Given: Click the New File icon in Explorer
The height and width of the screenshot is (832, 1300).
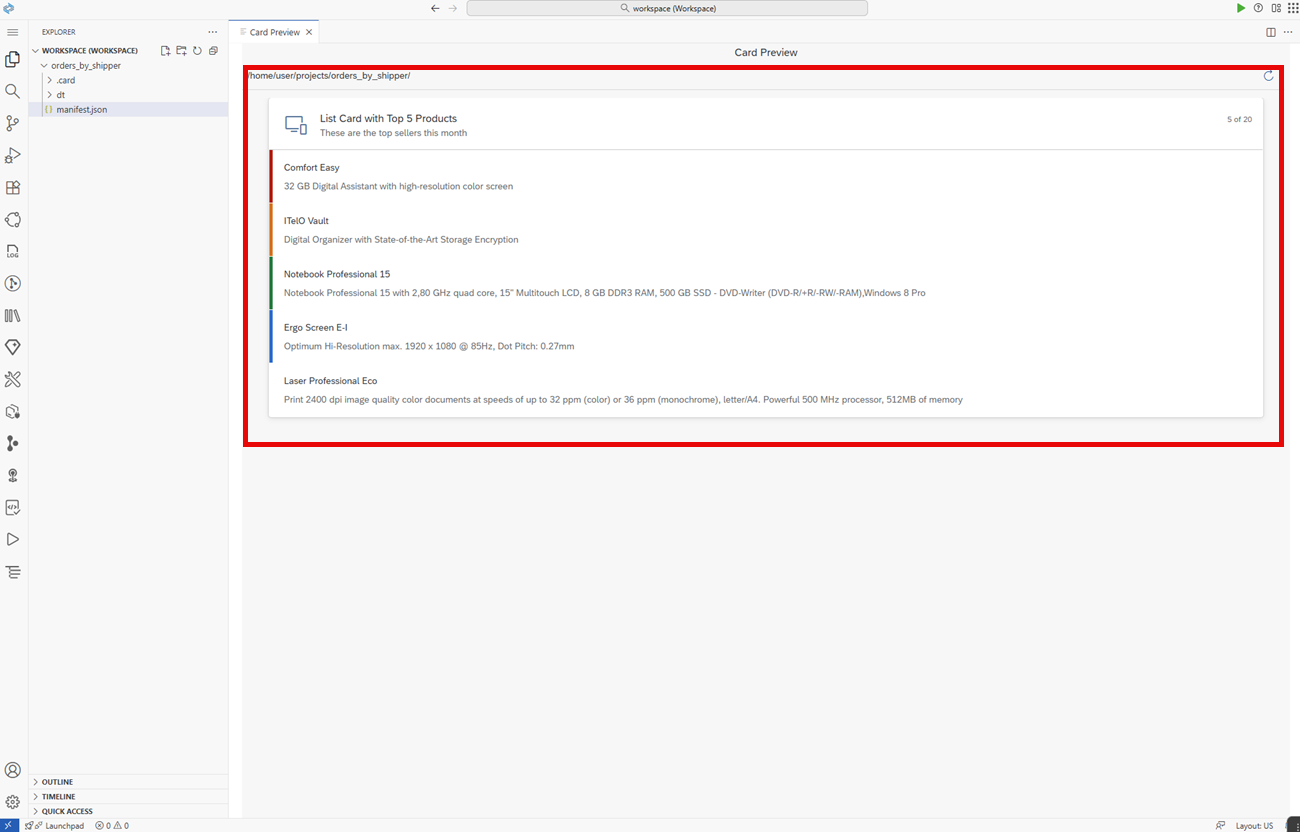Looking at the screenshot, I should 166,50.
